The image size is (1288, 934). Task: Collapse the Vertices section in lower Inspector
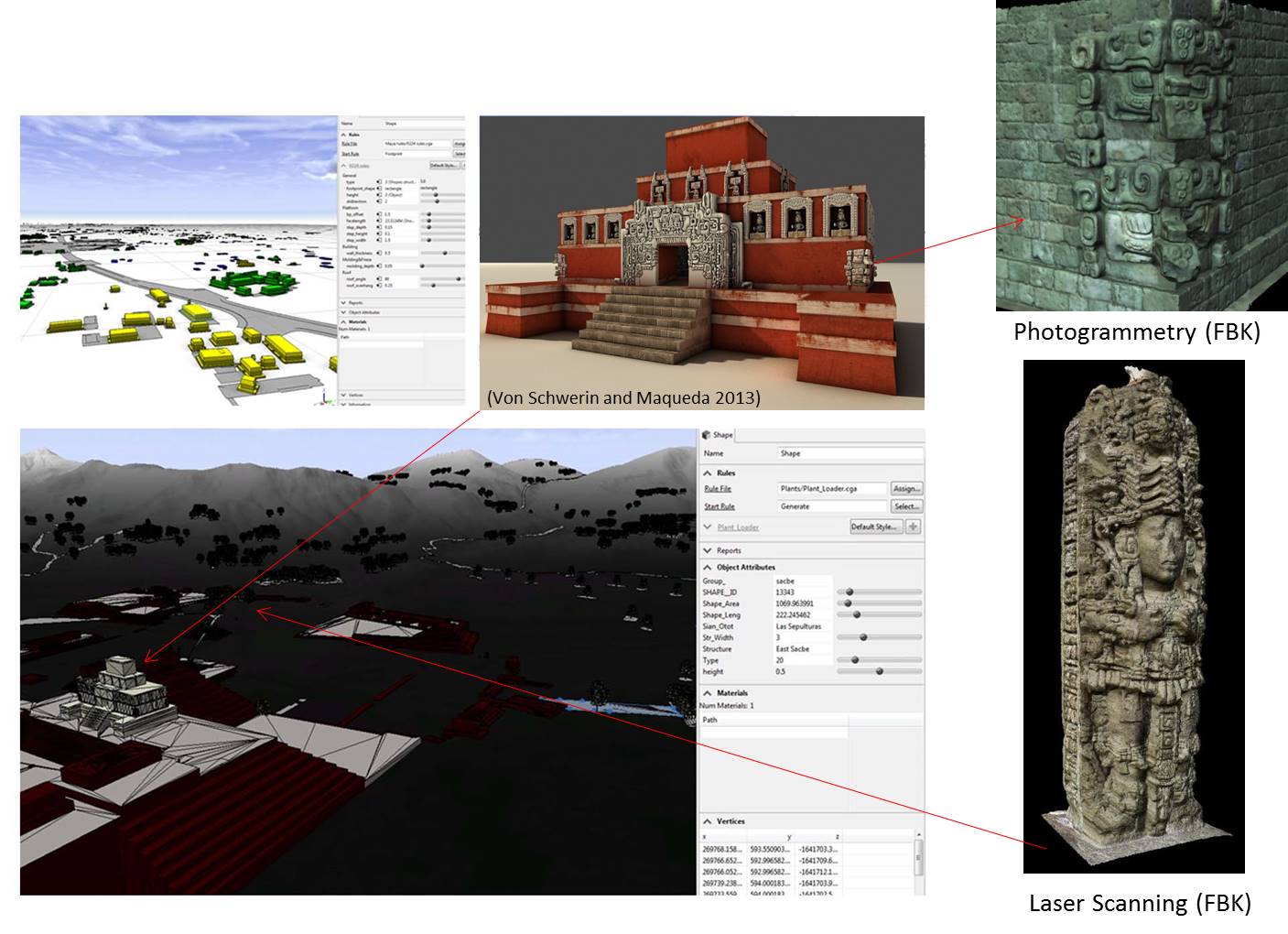click(708, 821)
